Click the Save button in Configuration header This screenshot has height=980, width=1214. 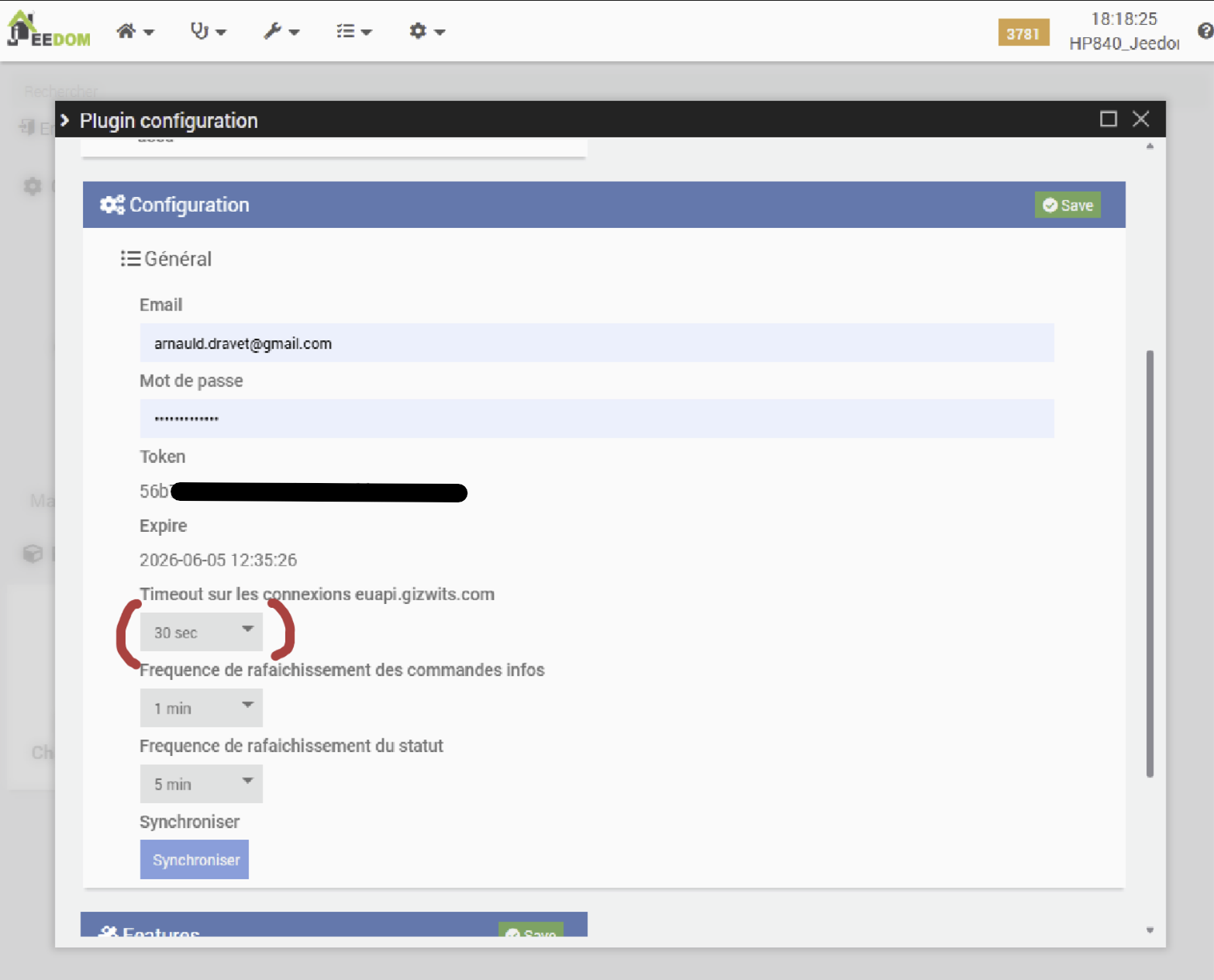tap(1067, 205)
